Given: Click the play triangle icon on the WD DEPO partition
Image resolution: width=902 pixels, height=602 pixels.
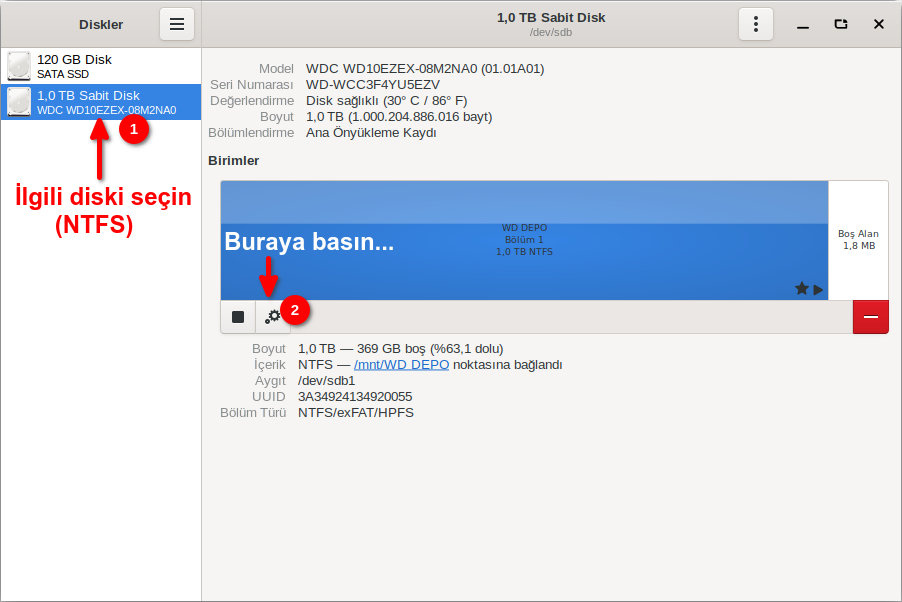Looking at the screenshot, I should (818, 290).
